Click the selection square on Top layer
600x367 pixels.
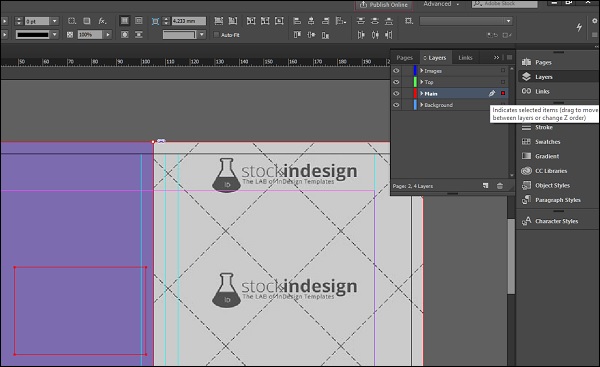[503, 82]
